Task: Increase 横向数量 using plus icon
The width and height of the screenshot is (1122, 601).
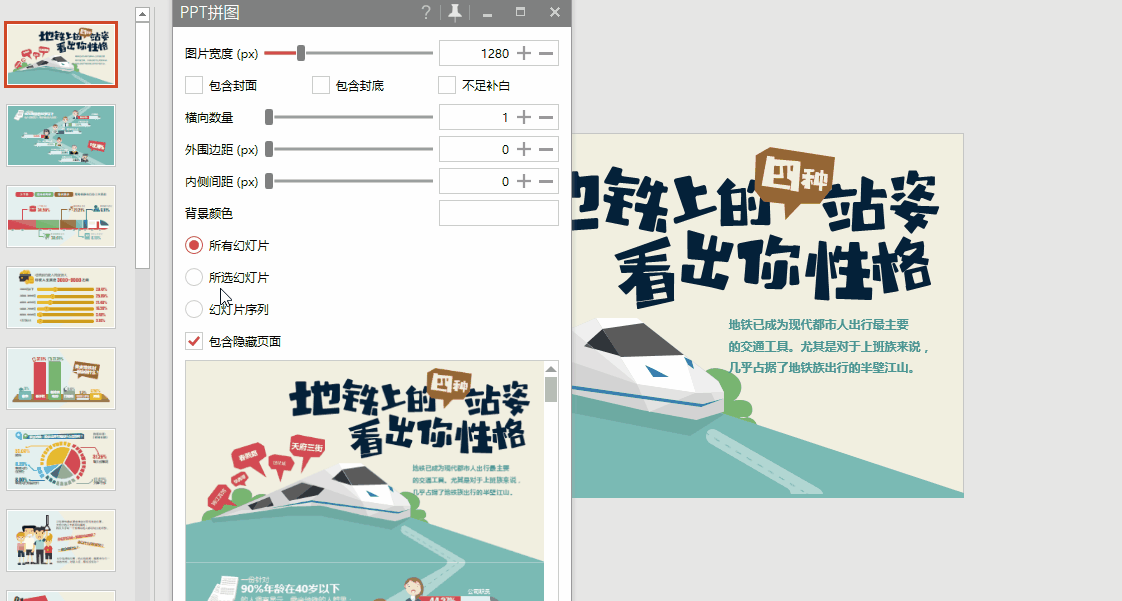Action: 524,117
